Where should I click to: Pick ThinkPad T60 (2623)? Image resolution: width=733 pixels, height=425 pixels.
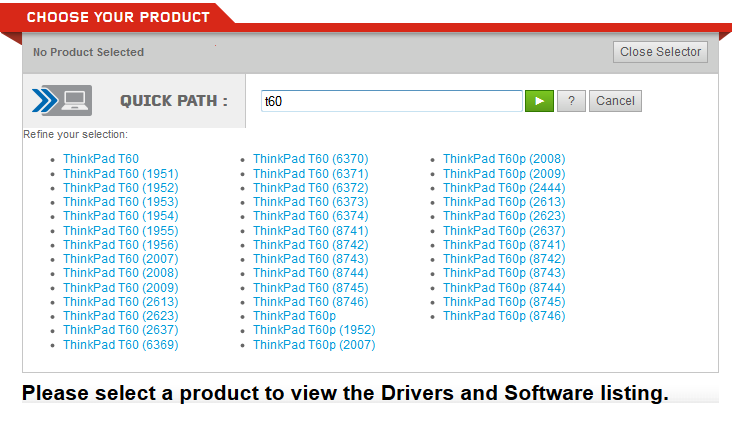[121, 316]
